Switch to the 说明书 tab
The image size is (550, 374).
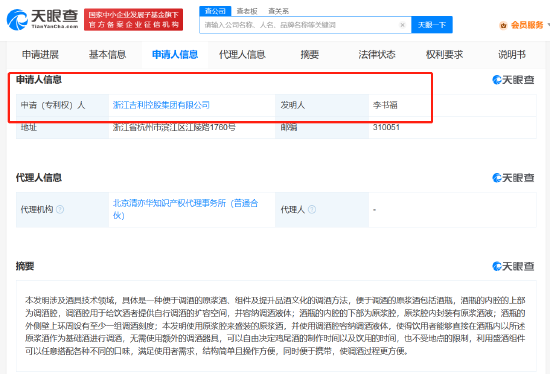coord(512,54)
